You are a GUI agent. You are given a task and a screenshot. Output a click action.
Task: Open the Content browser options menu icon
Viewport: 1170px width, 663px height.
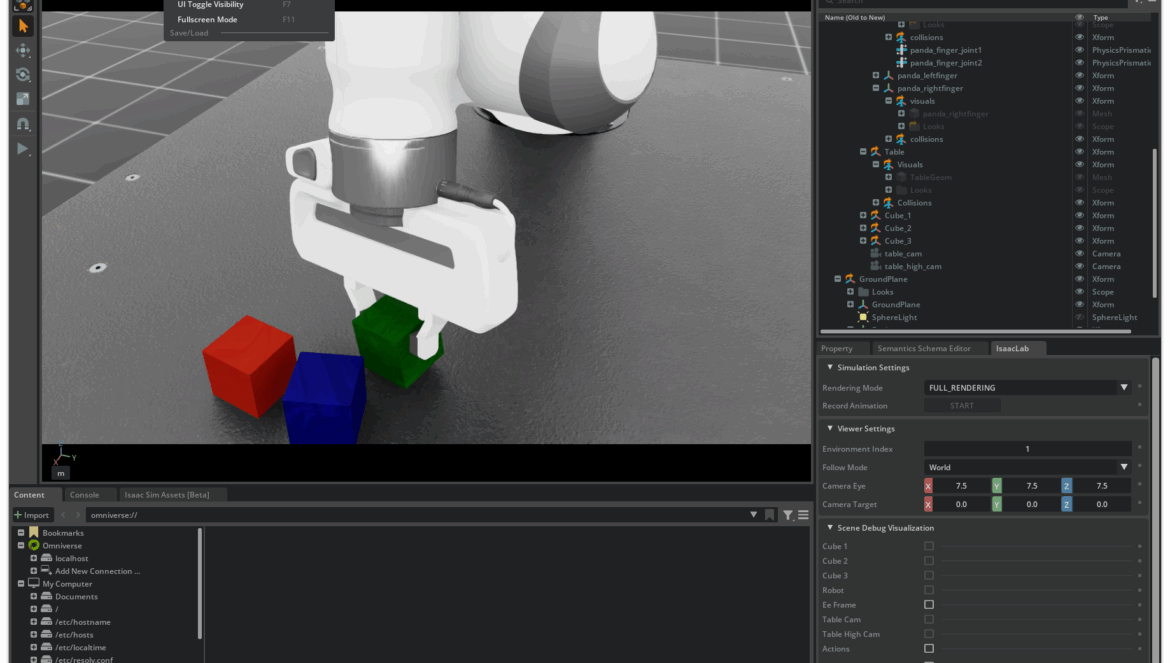[x=803, y=515]
